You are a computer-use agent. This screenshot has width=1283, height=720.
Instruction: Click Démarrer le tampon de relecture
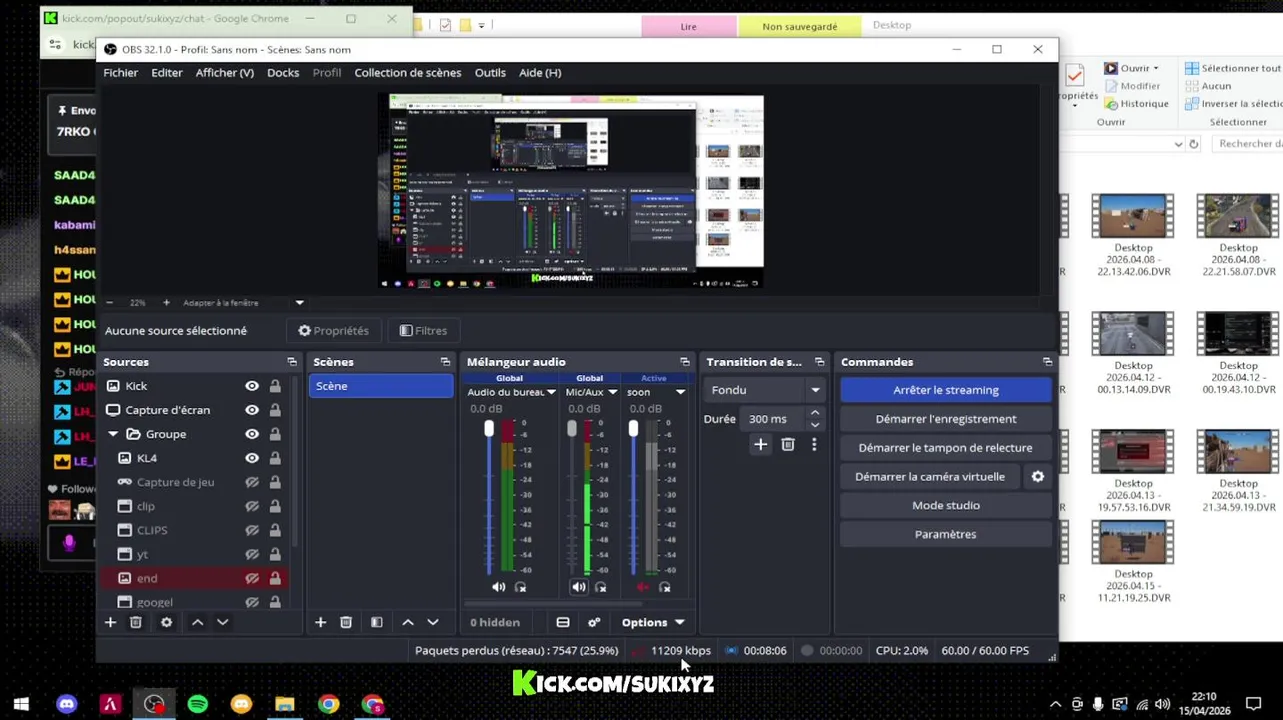coord(946,448)
